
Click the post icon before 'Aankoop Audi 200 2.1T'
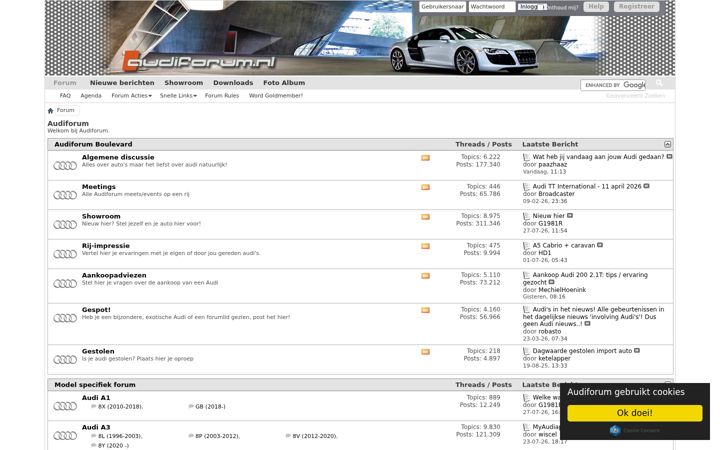point(526,275)
